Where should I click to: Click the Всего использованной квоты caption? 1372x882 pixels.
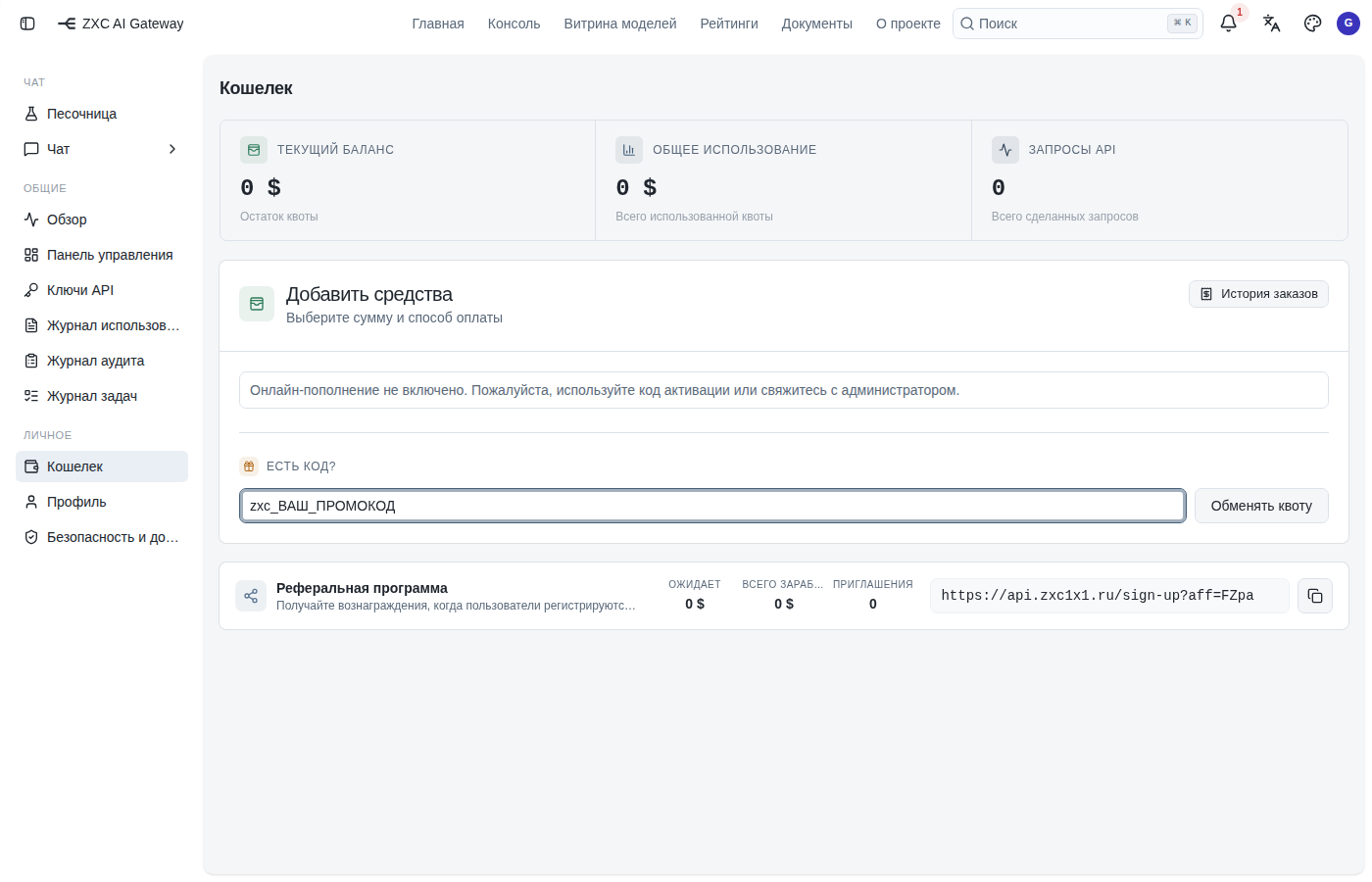pos(694,217)
